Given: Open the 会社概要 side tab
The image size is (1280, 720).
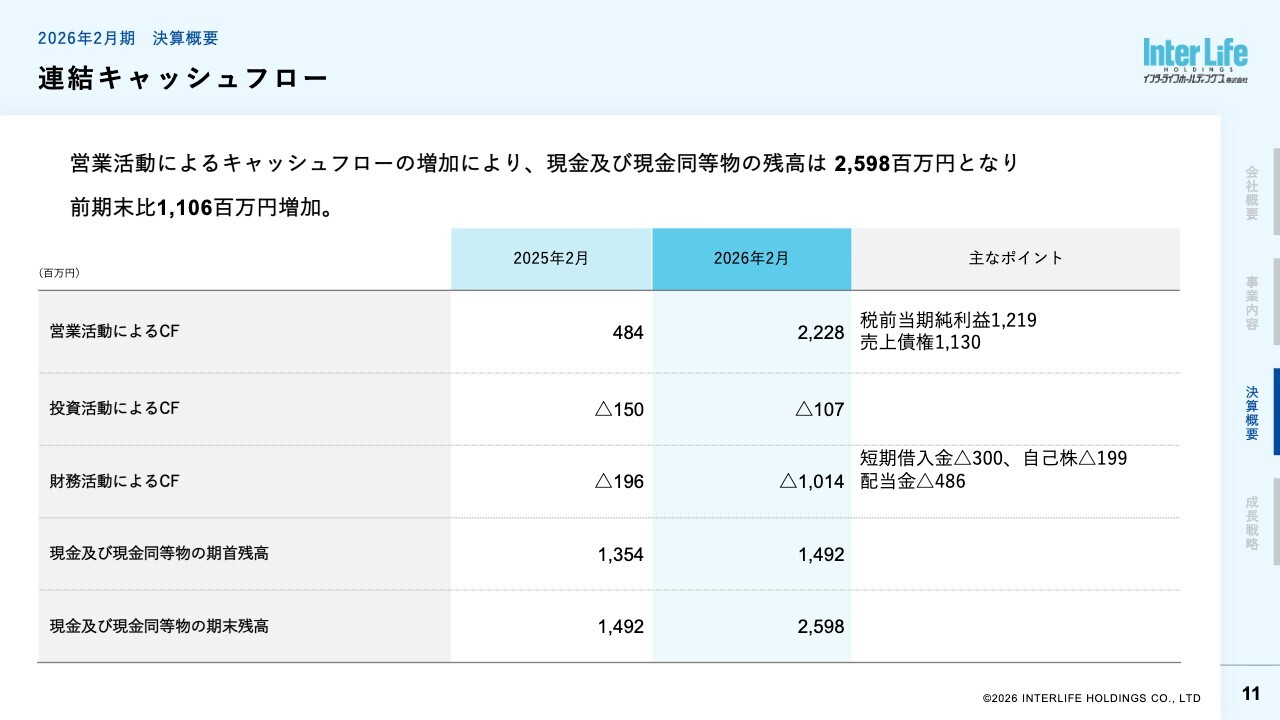Looking at the screenshot, I should 1251,192.
